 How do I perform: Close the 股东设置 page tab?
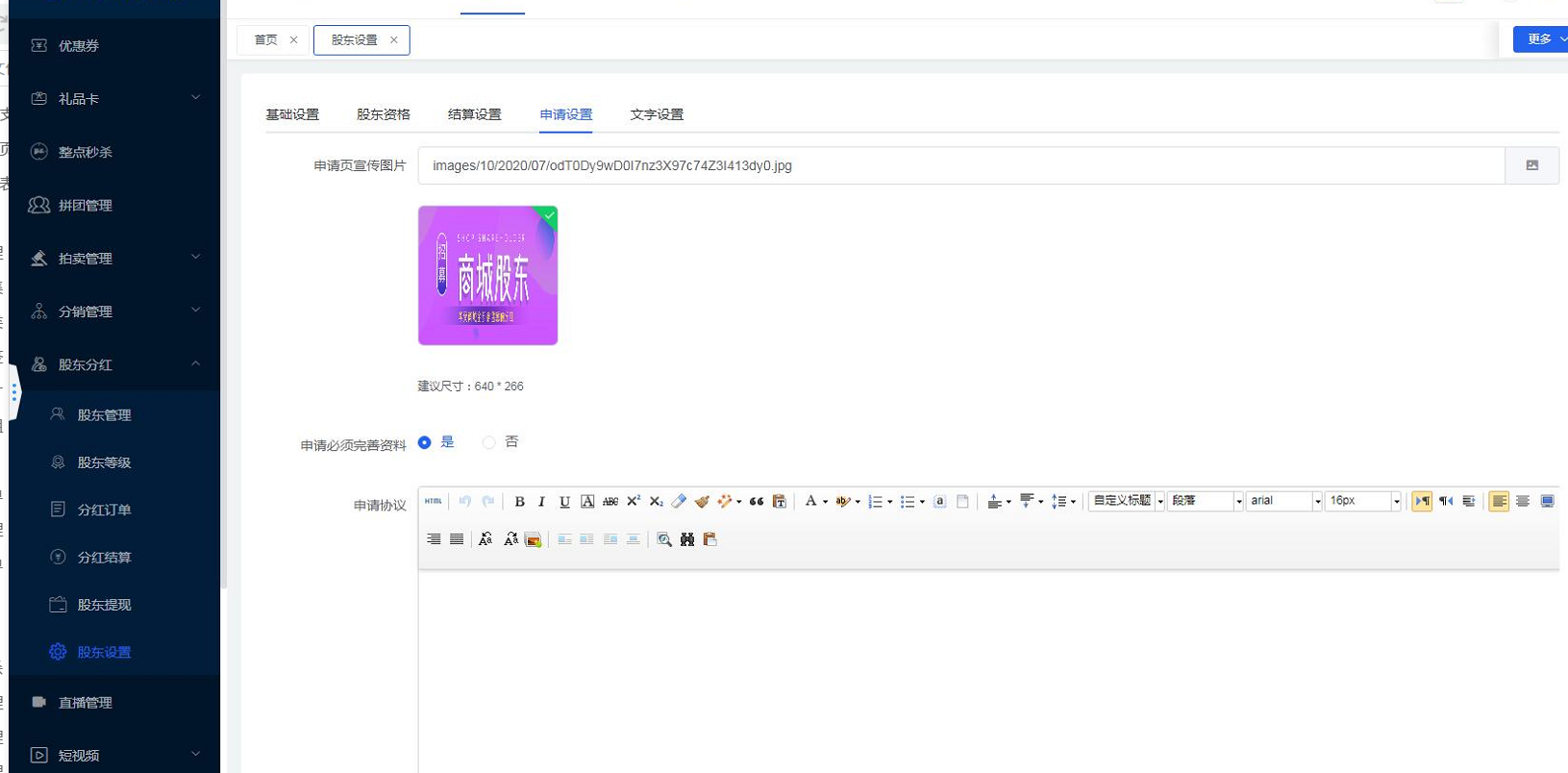tap(394, 39)
